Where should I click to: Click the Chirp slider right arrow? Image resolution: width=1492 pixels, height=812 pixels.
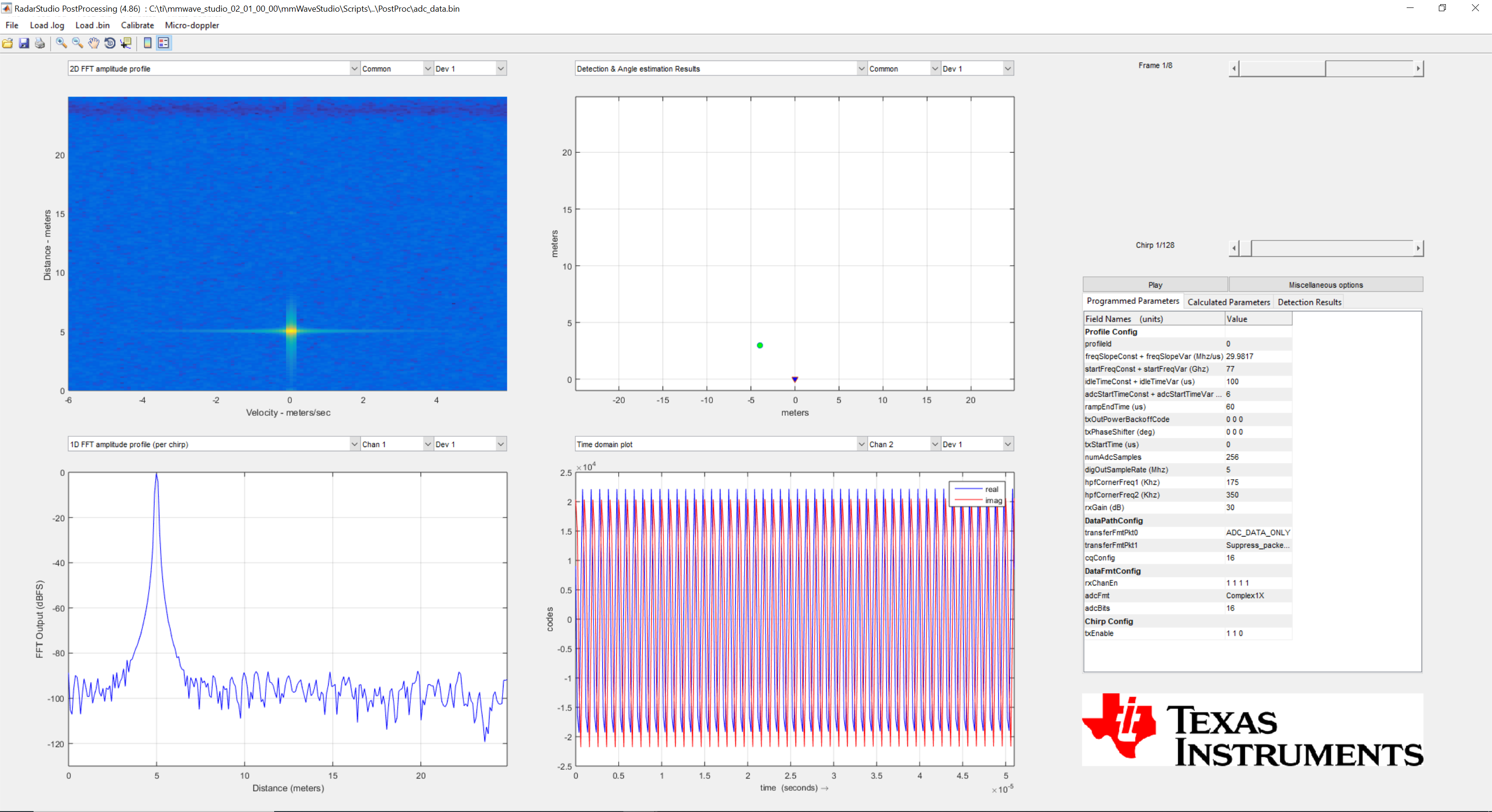[x=1418, y=248]
